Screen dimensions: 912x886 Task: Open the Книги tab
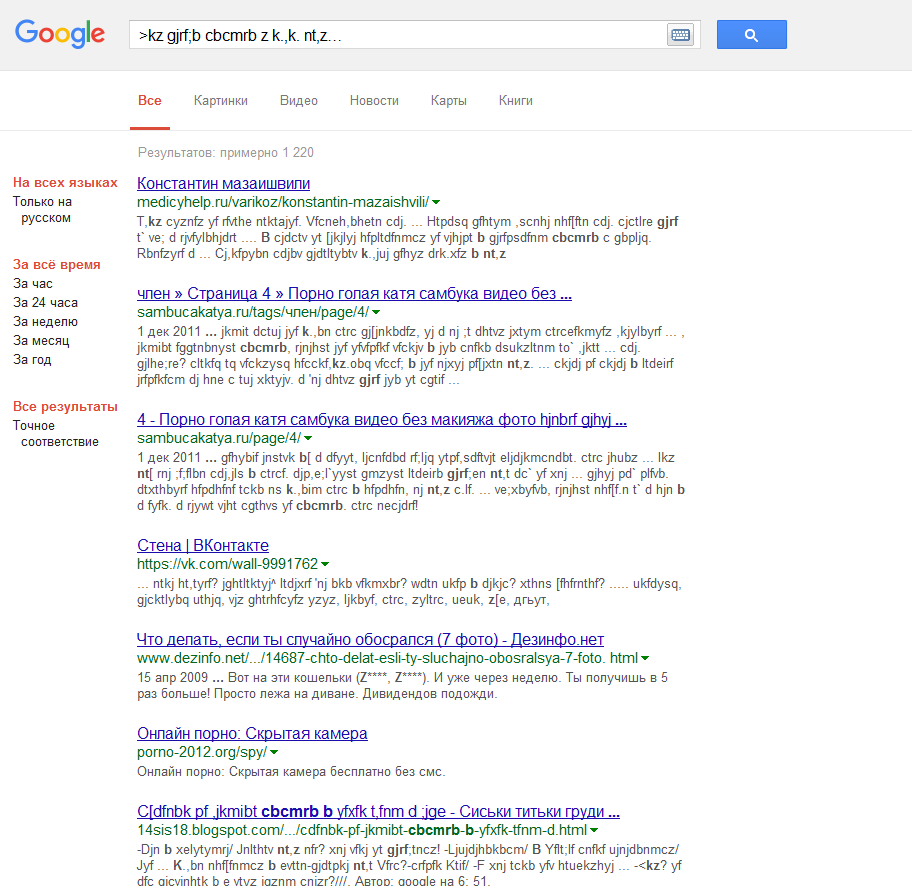coord(515,101)
